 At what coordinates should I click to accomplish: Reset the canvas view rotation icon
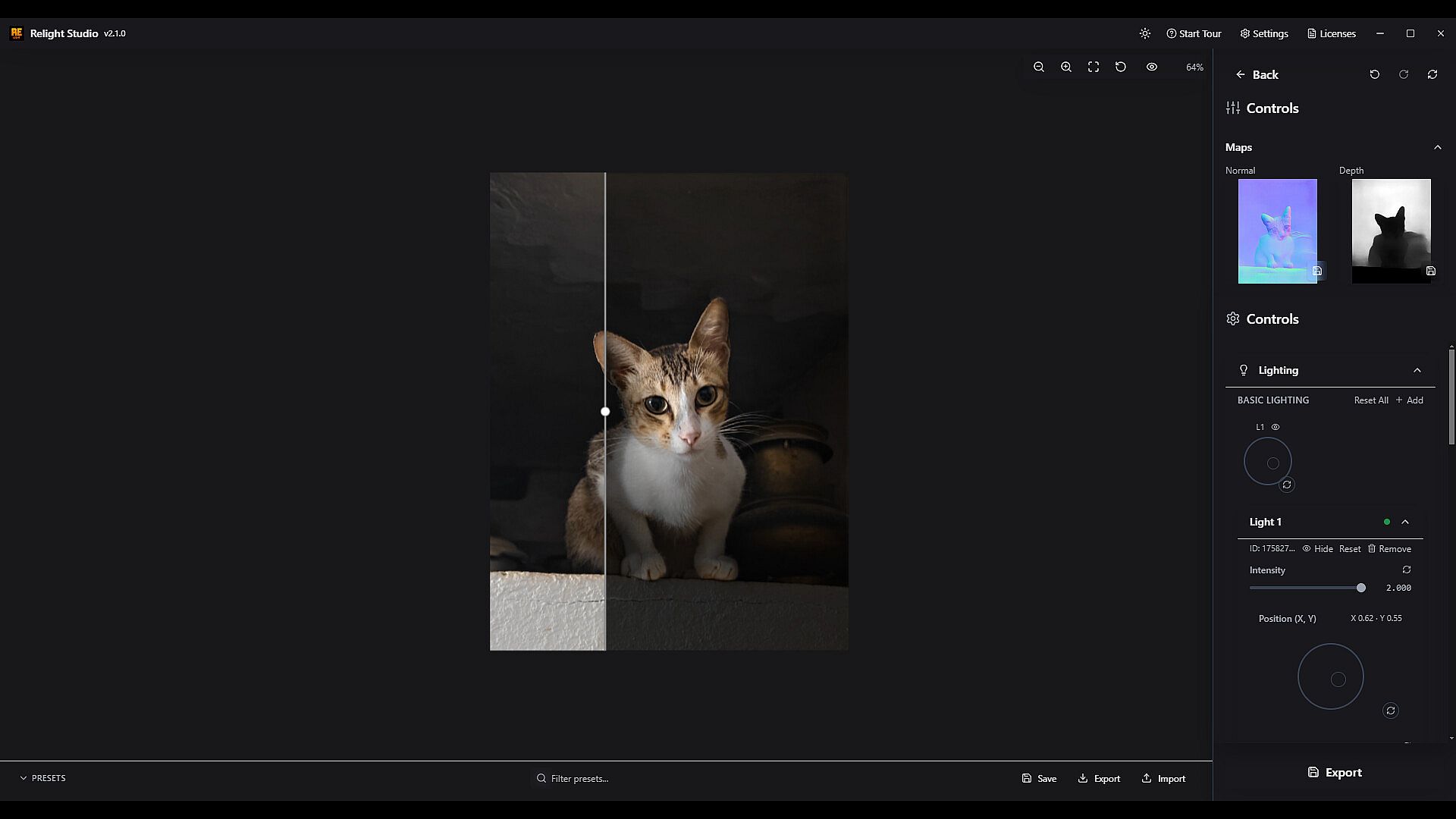[1121, 67]
